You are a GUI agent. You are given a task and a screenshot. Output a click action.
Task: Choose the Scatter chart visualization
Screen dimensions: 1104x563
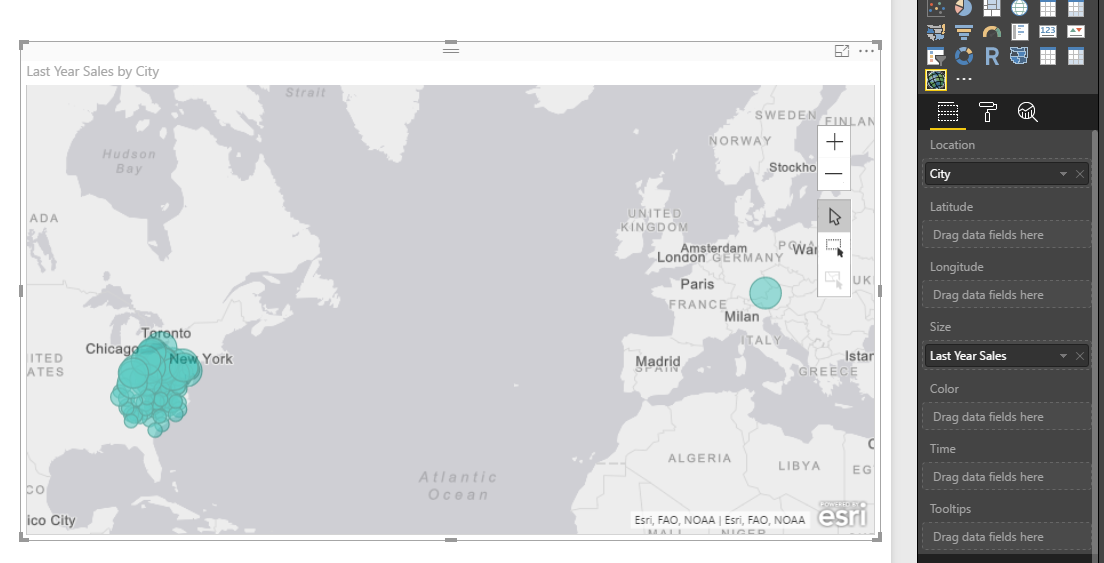pyautogui.click(x=936, y=8)
